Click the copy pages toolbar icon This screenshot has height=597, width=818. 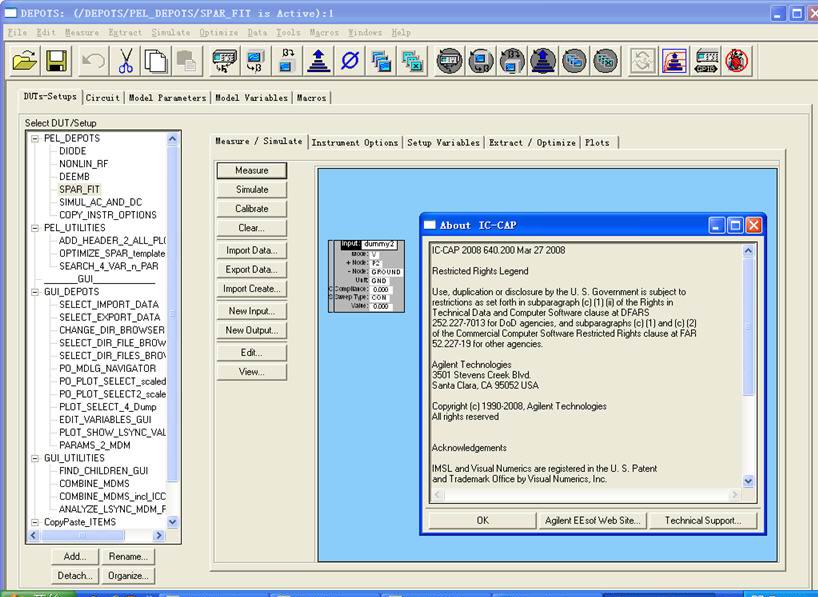point(156,61)
